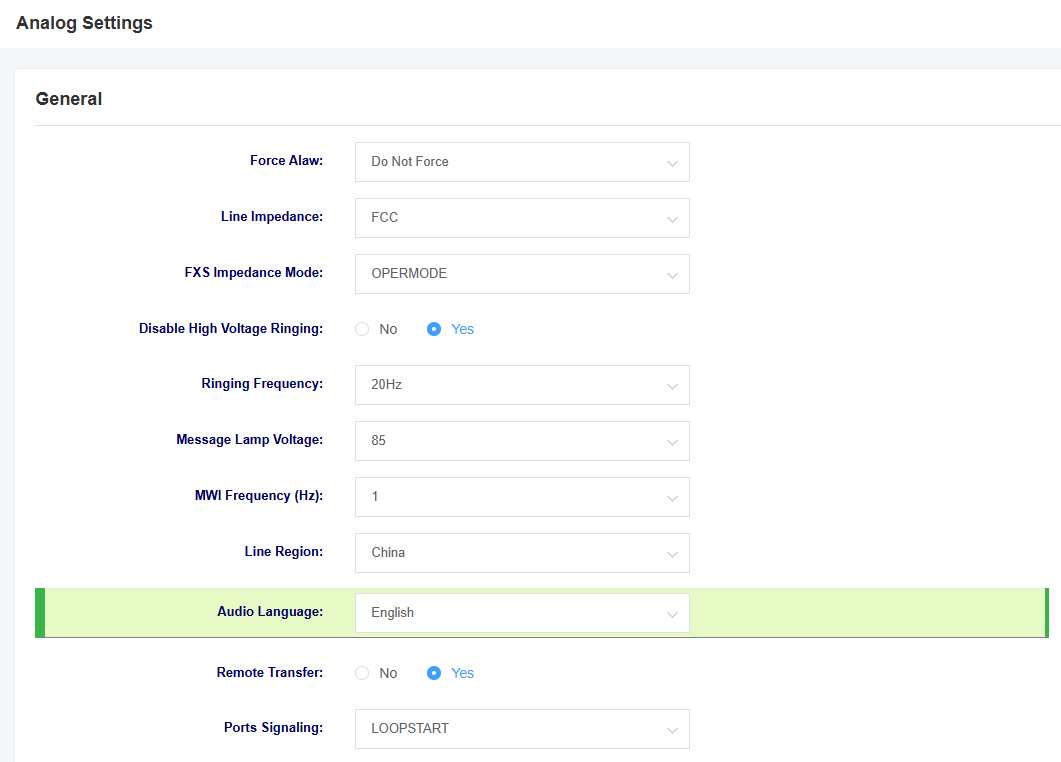Image resolution: width=1061 pixels, height=762 pixels.
Task: Expand the Line Impedance FCC dropdown
Action: (522, 218)
